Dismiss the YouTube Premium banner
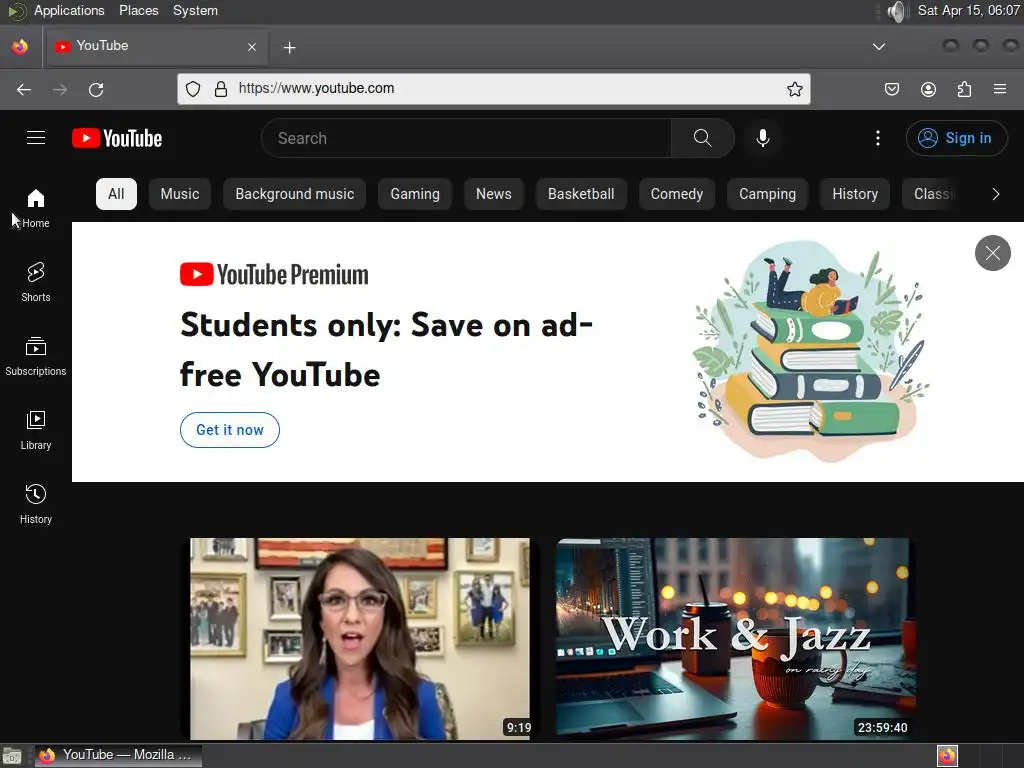The width and height of the screenshot is (1024, 768). pos(993,253)
